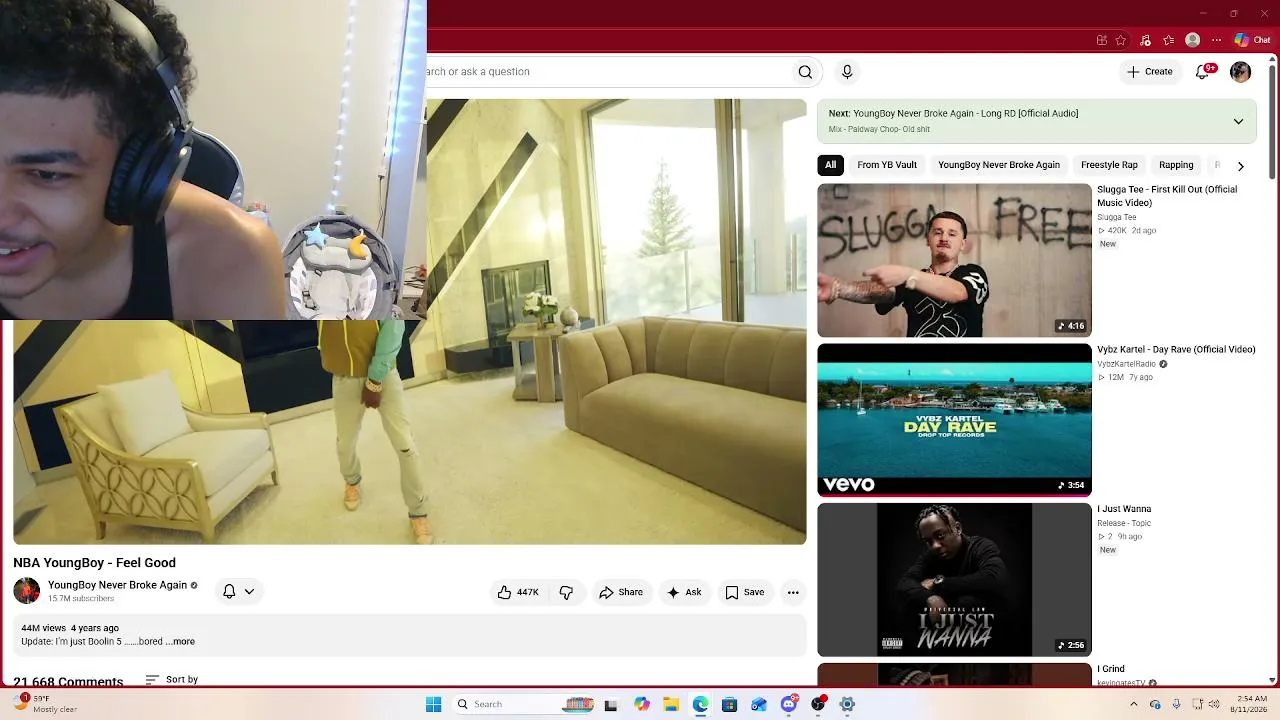Viewport: 1280px width, 720px height.
Task: Select the From YB Vault chip
Action: (887, 165)
